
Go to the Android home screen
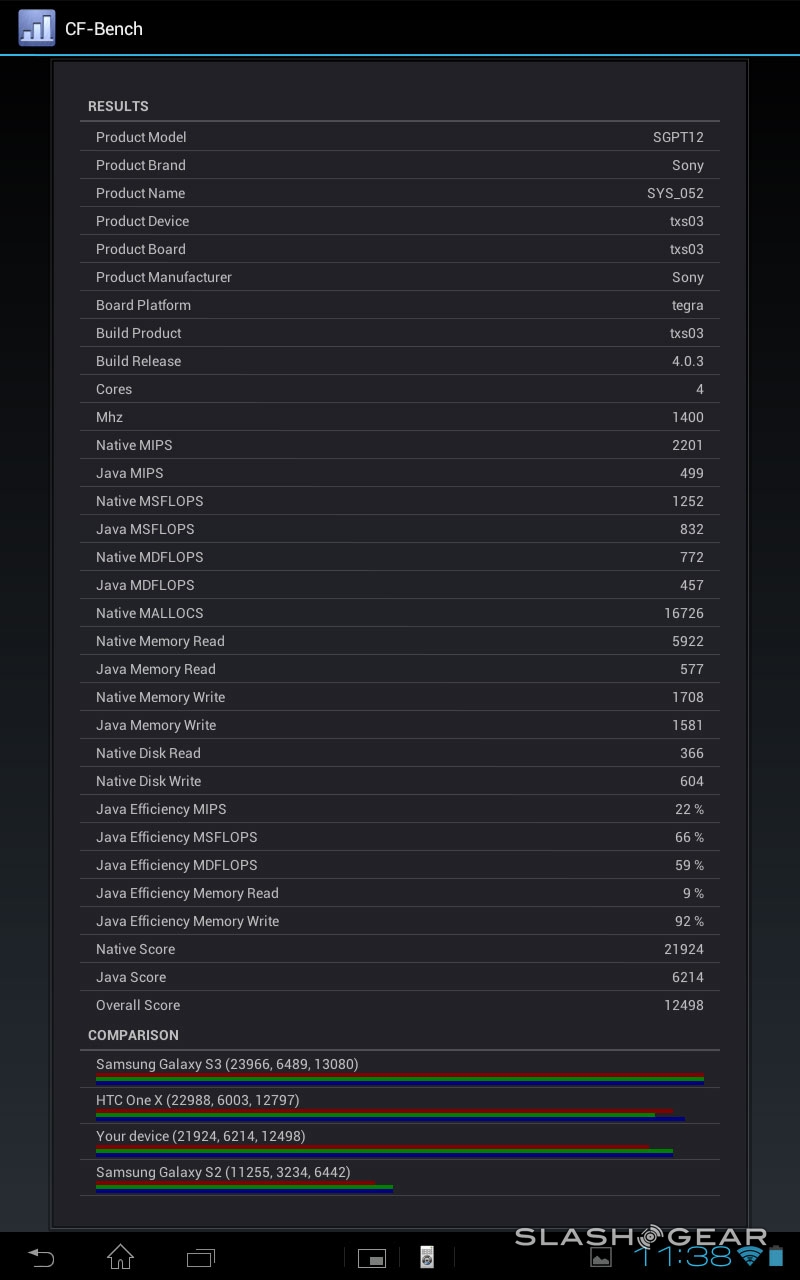click(120, 1256)
